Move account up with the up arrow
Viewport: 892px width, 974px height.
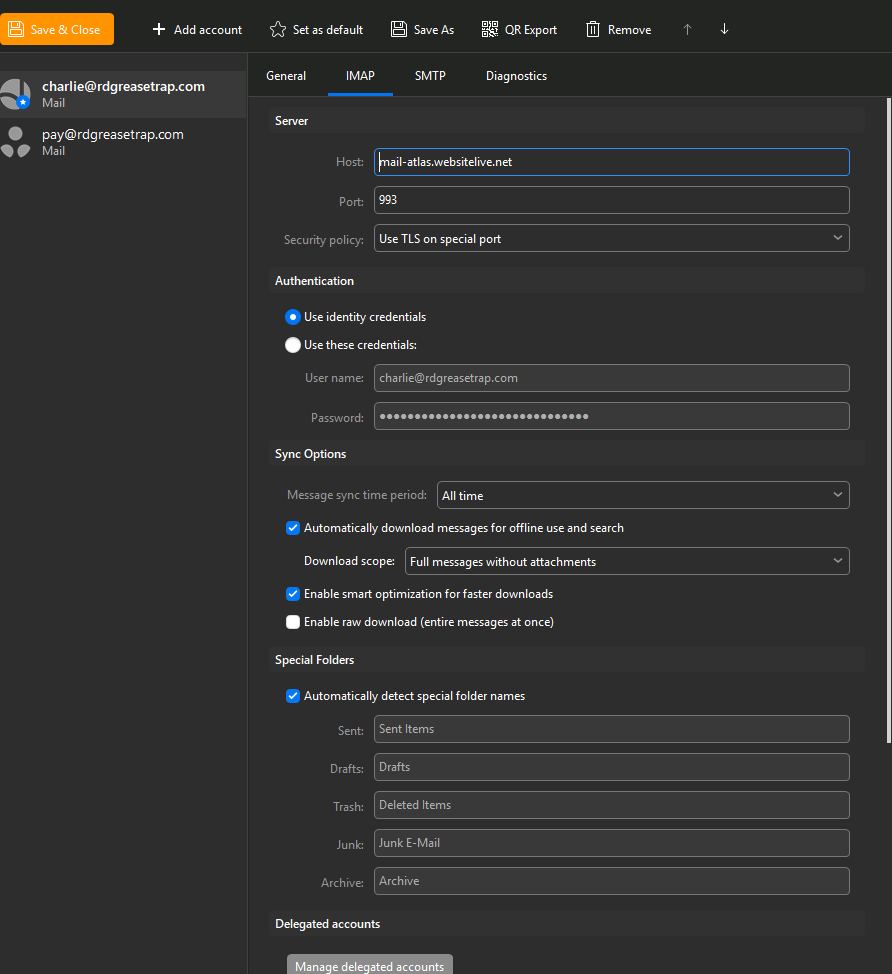[687, 29]
